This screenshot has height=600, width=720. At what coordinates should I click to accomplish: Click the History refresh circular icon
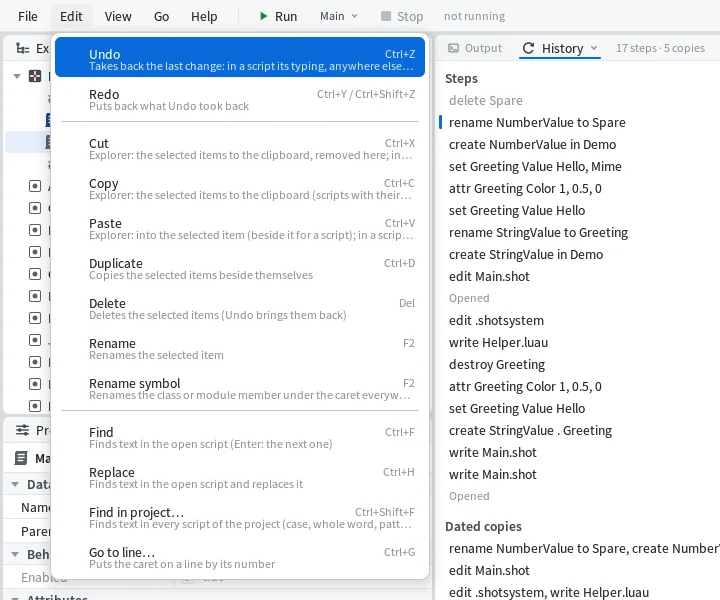[x=529, y=48]
